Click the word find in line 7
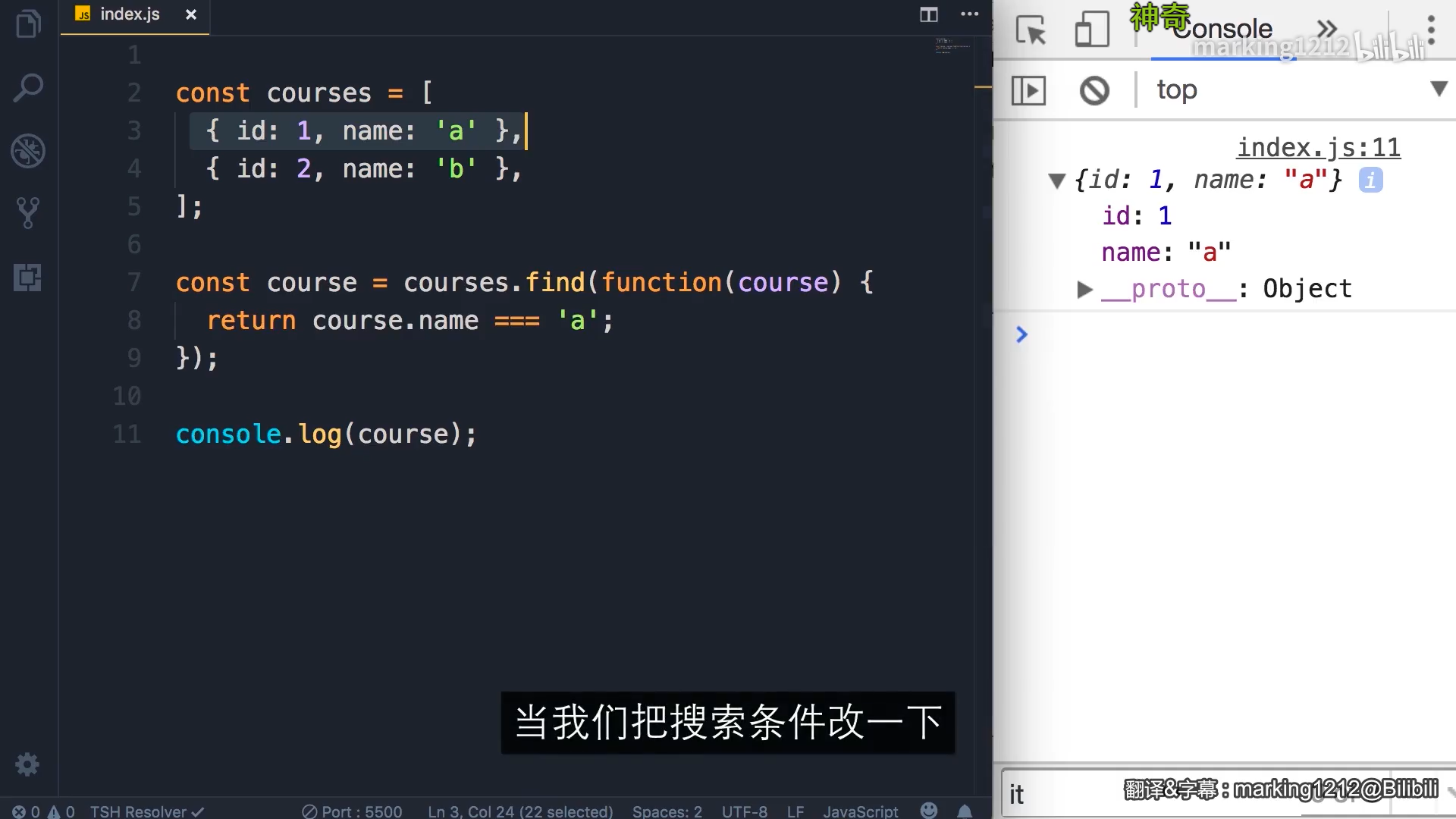This screenshot has width=1456, height=819. 554,282
